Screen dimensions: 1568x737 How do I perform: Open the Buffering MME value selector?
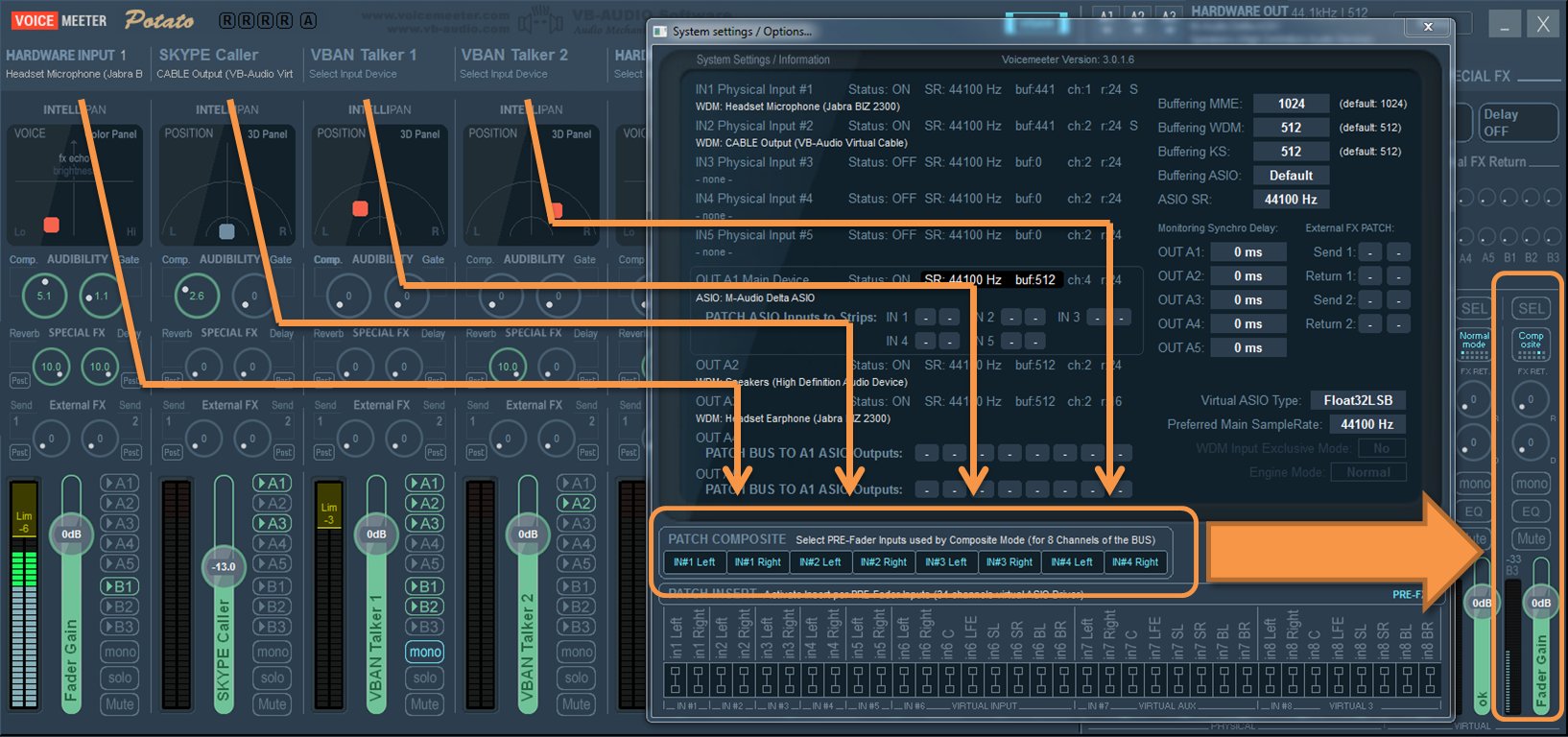(1291, 104)
